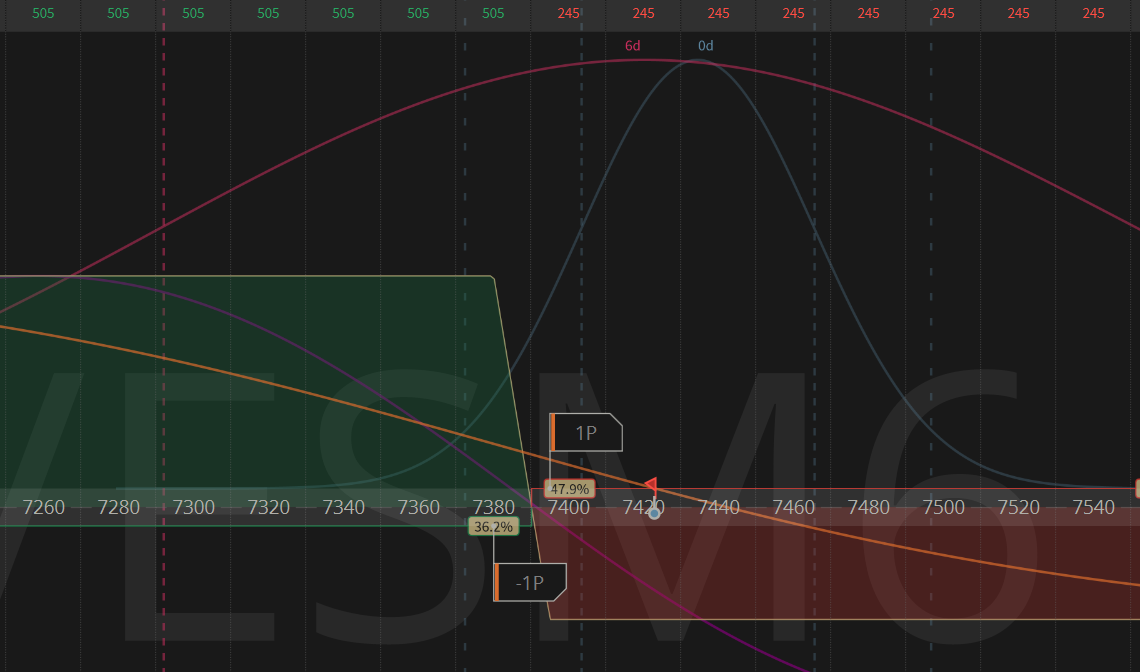Select the 0d curve label
1140x672 pixels.
(705, 46)
